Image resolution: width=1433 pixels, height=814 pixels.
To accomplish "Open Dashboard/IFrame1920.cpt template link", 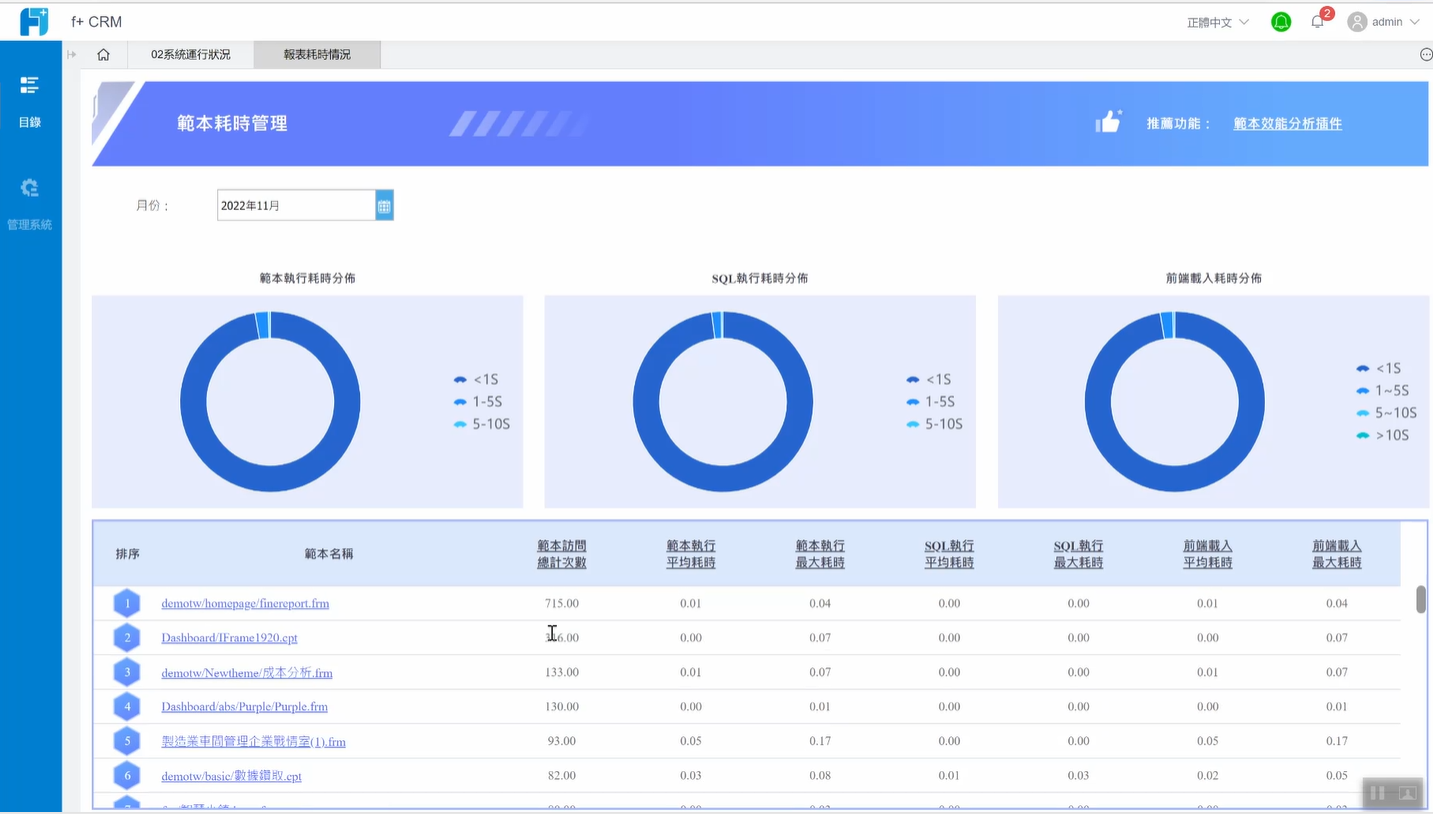I will pos(229,638).
